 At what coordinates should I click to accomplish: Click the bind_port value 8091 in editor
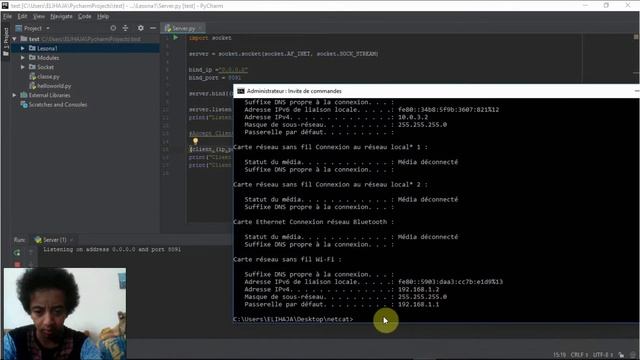click(x=234, y=78)
